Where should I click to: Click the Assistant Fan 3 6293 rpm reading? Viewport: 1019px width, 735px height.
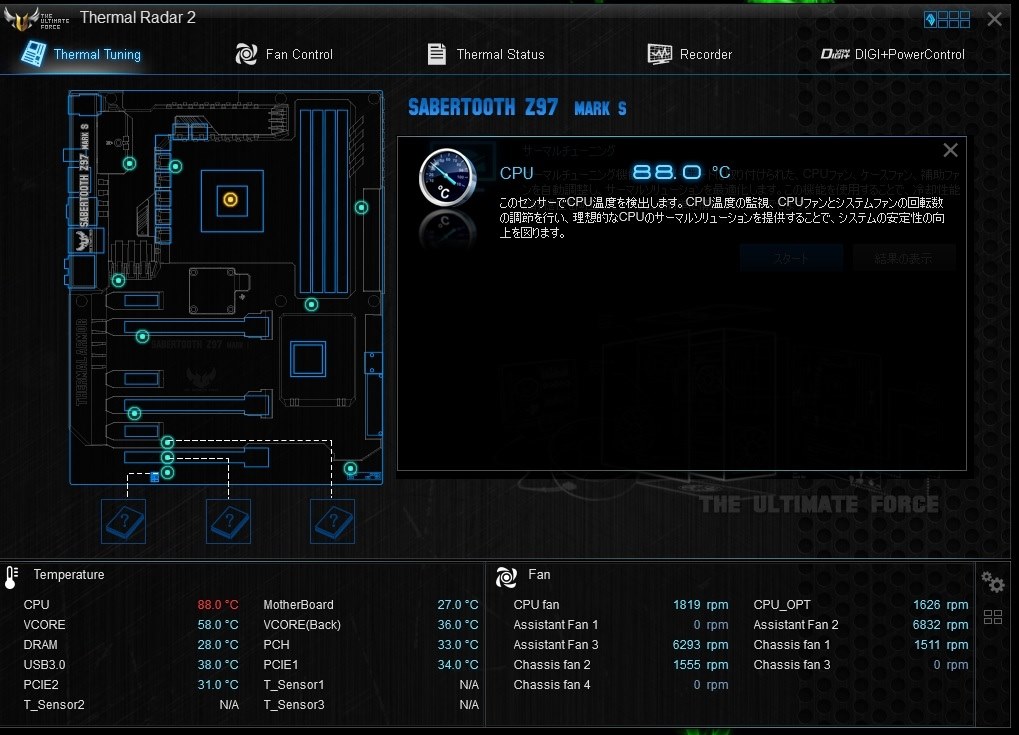click(701, 645)
